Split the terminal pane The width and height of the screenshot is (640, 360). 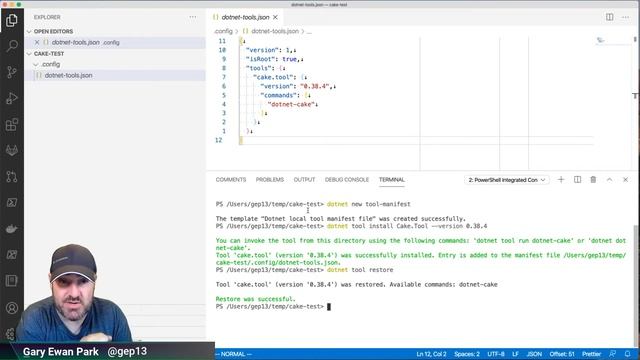coord(577,180)
